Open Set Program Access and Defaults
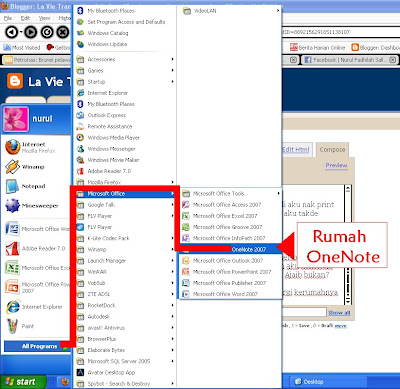The image size is (400, 389). 125,22
